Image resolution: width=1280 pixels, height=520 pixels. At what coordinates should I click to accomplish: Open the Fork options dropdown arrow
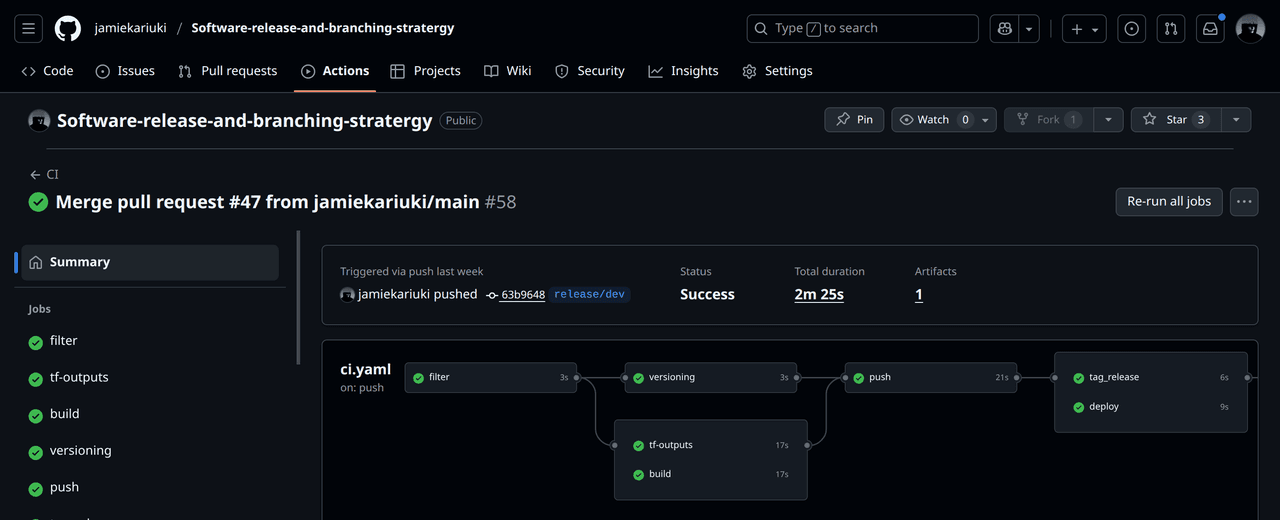click(1108, 120)
